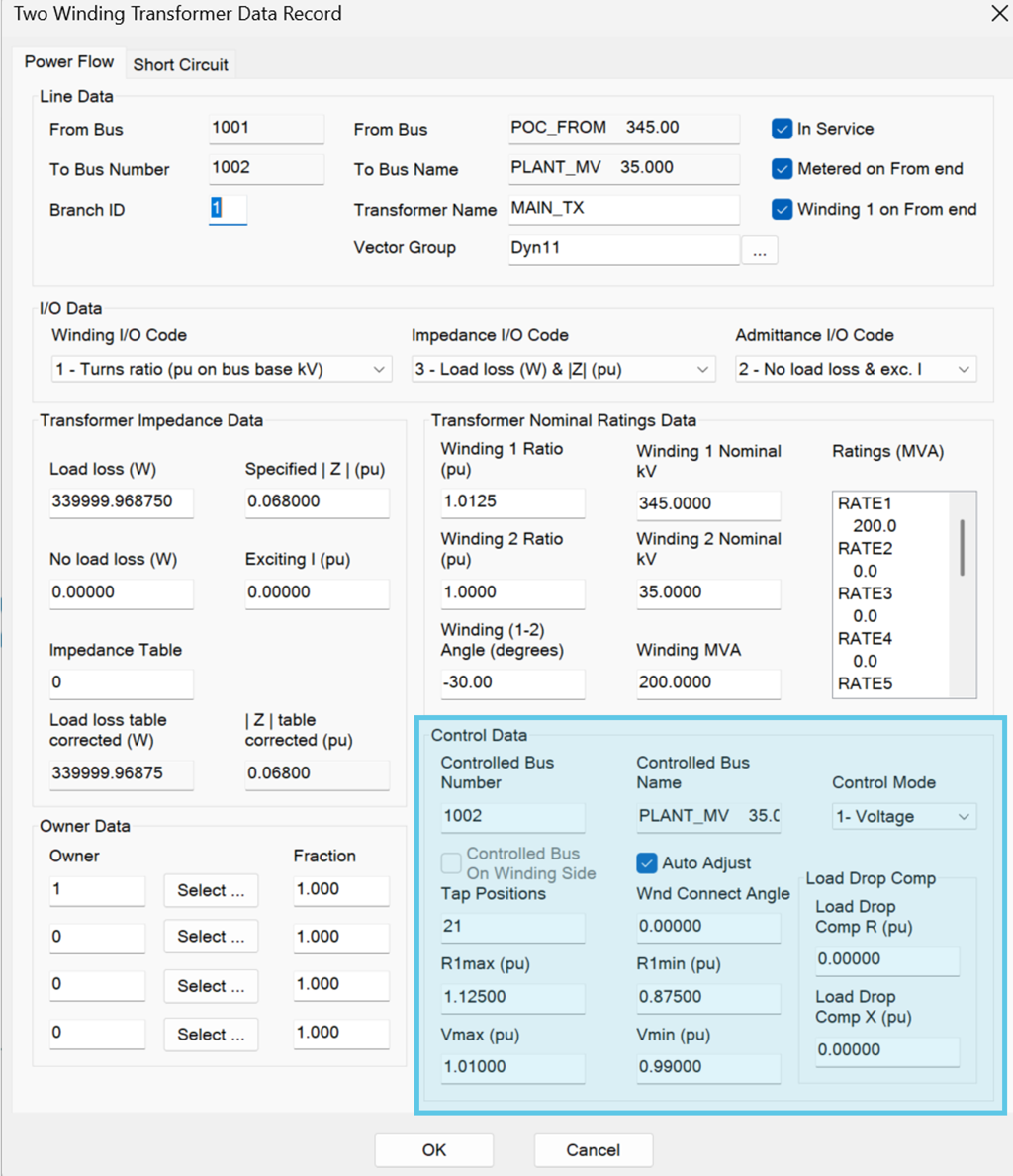This screenshot has height=1176, width=1013.
Task: Click the Tap Positions field
Action: pyautogui.click(x=512, y=927)
